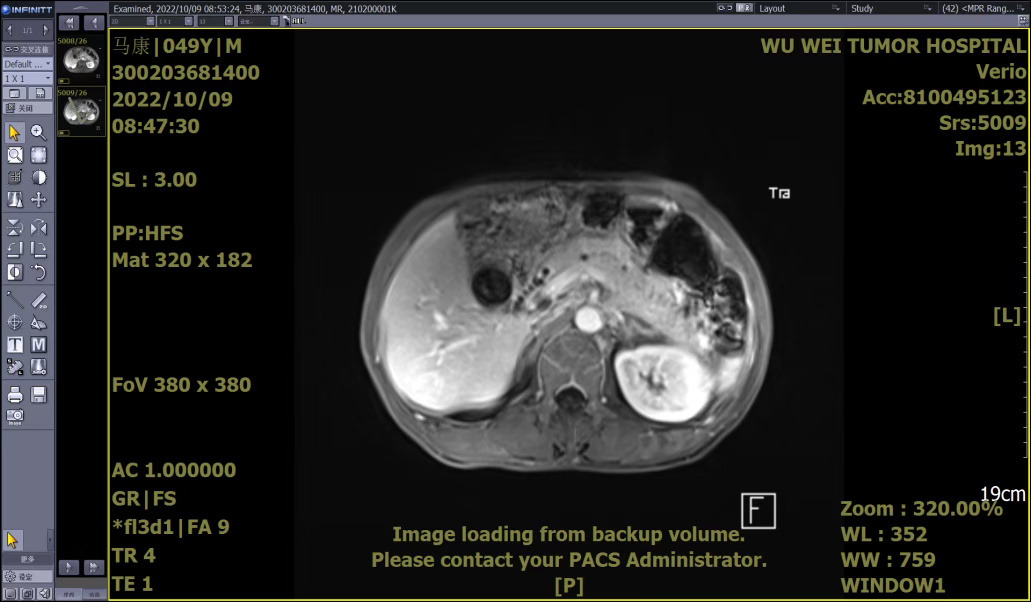Toggle the cross link button
The width and height of the screenshot is (1031, 602).
tap(27, 49)
